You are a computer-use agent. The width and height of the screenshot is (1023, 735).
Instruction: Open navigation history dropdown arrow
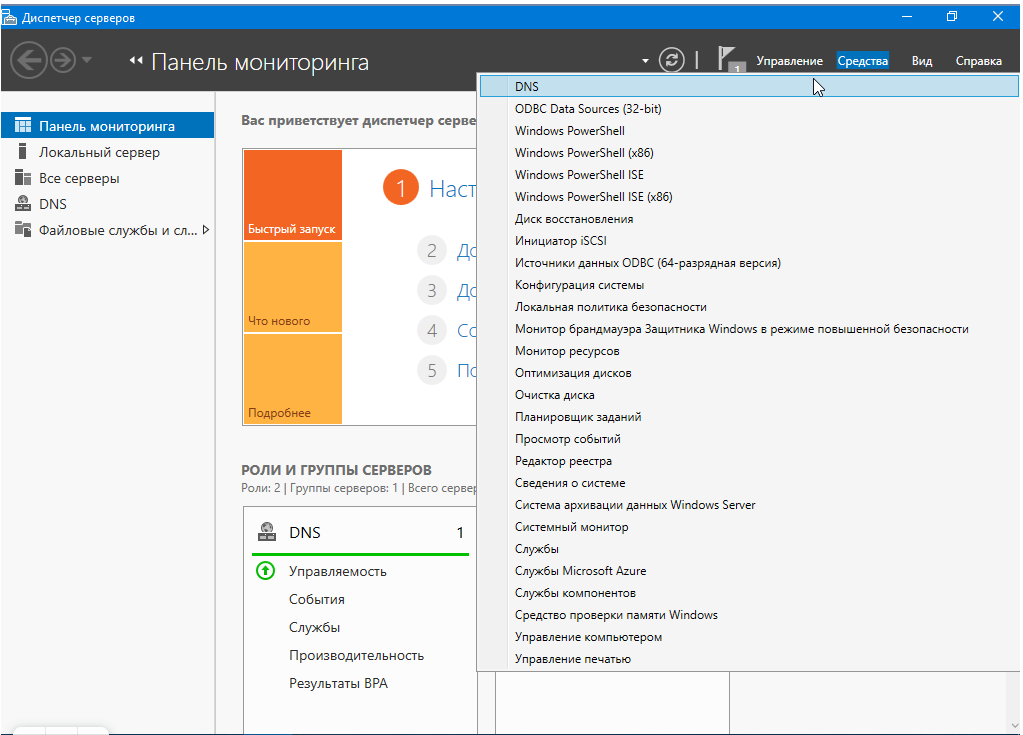pos(87,60)
